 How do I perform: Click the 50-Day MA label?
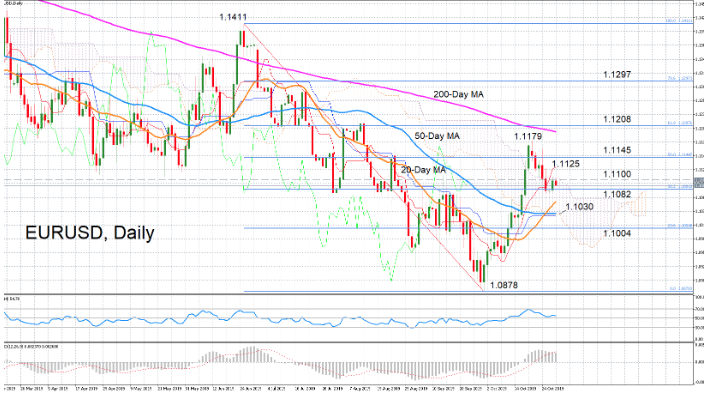click(437, 136)
